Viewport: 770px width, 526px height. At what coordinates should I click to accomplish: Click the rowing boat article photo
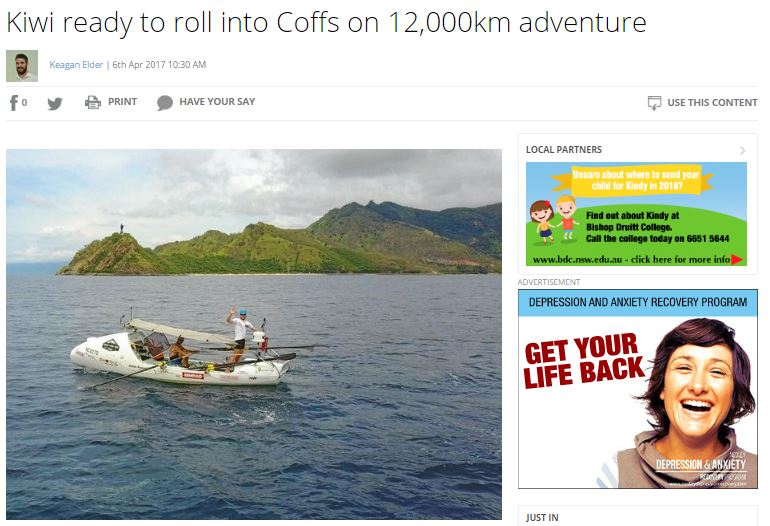pyautogui.click(x=254, y=334)
